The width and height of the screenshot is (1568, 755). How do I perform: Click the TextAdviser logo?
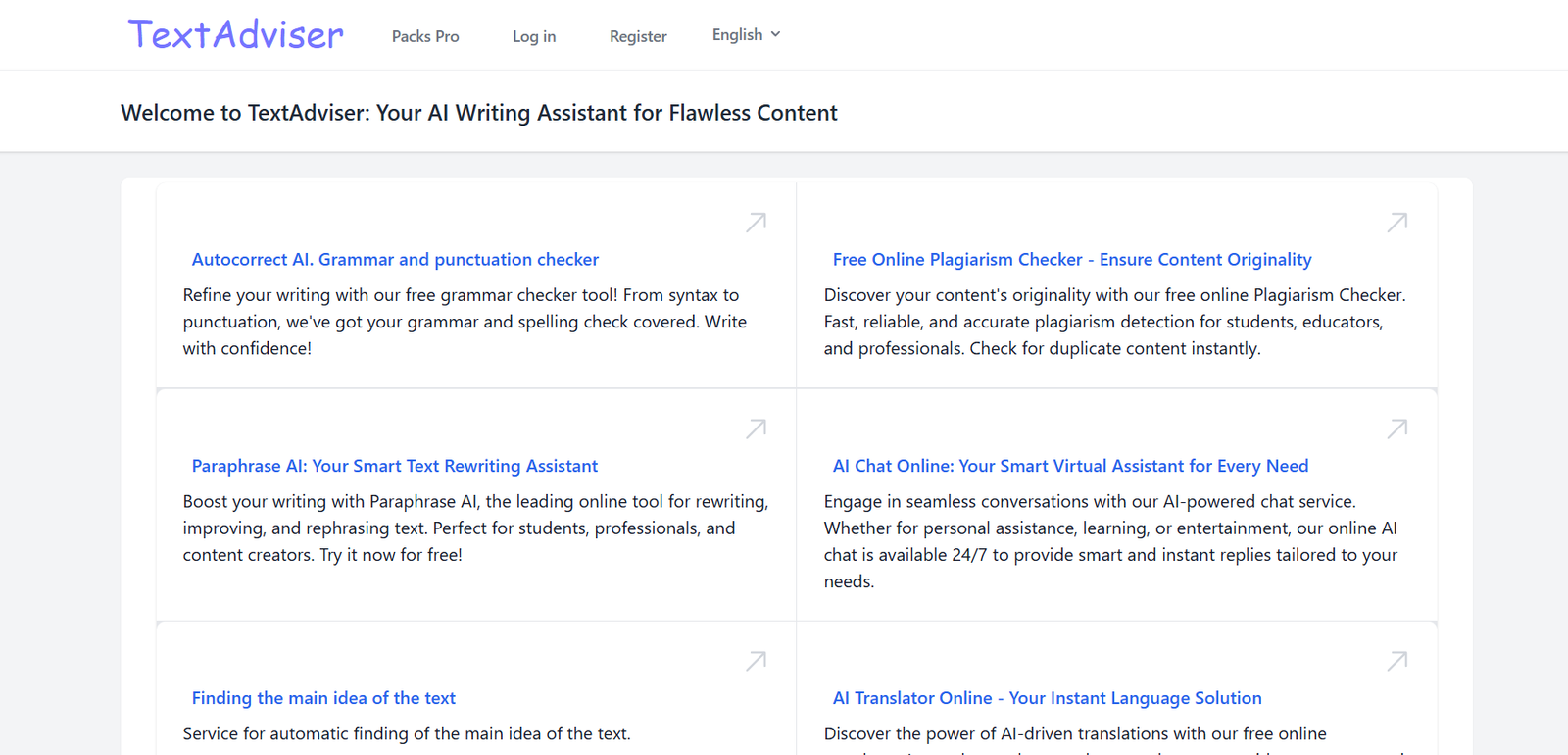point(235,35)
